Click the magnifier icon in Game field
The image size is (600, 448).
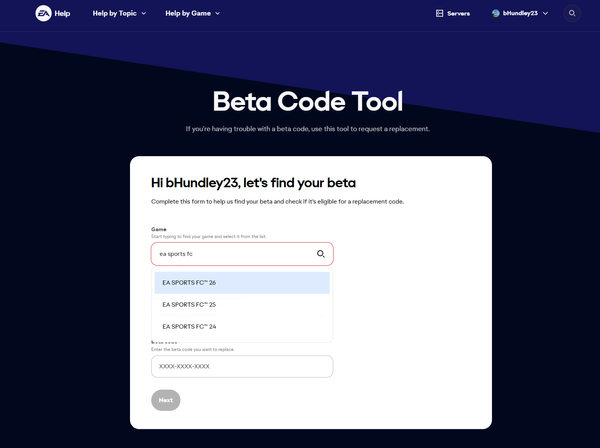(x=321, y=254)
